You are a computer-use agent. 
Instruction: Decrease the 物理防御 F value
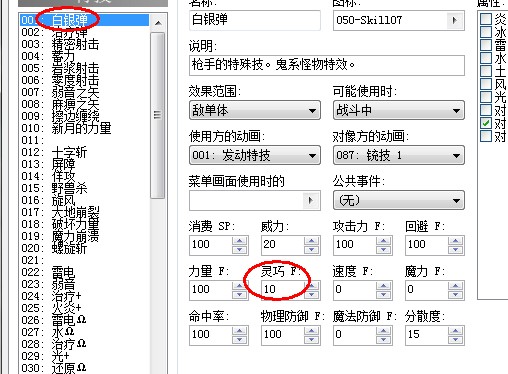point(312,340)
